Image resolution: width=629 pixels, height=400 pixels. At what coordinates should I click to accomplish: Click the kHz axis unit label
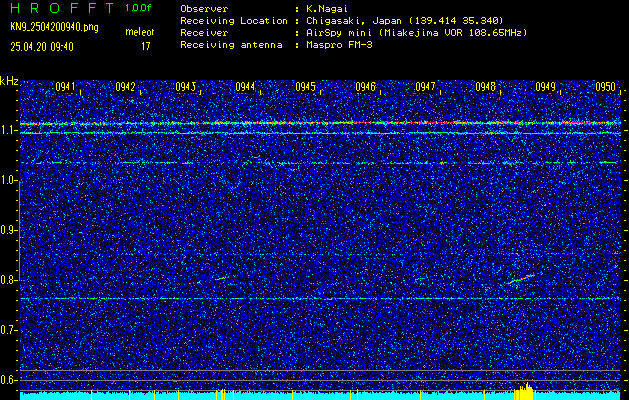coord(9,81)
